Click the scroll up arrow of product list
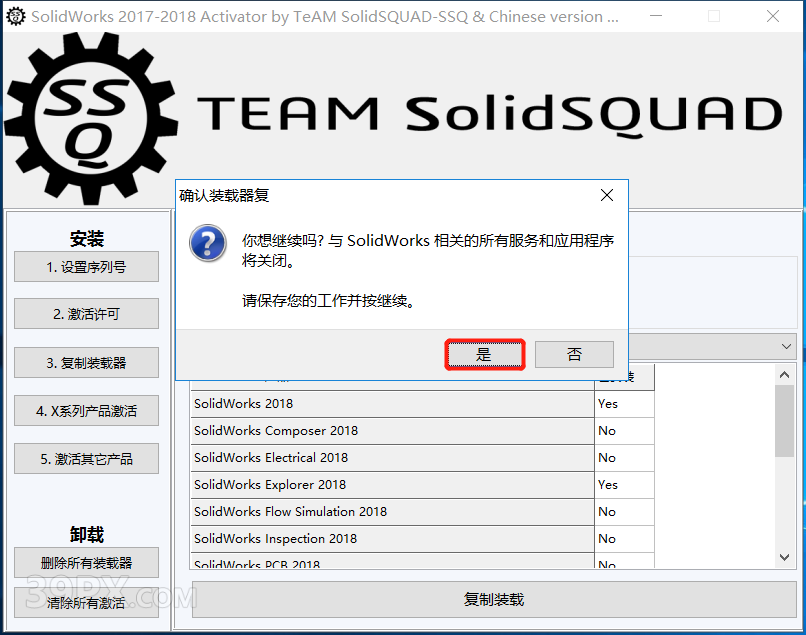 [785, 375]
